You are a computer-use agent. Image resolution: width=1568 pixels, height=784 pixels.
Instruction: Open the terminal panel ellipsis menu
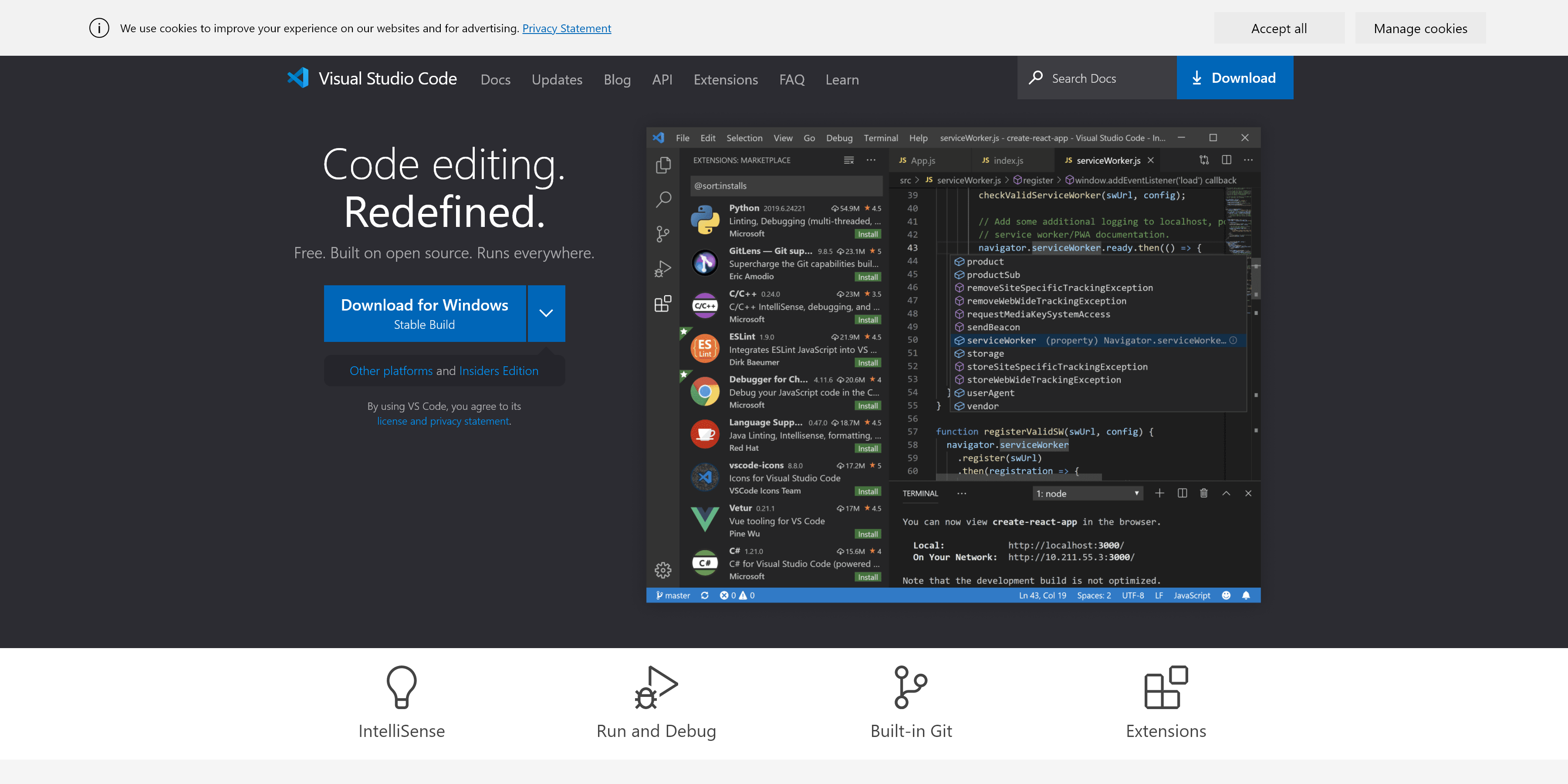(962, 493)
